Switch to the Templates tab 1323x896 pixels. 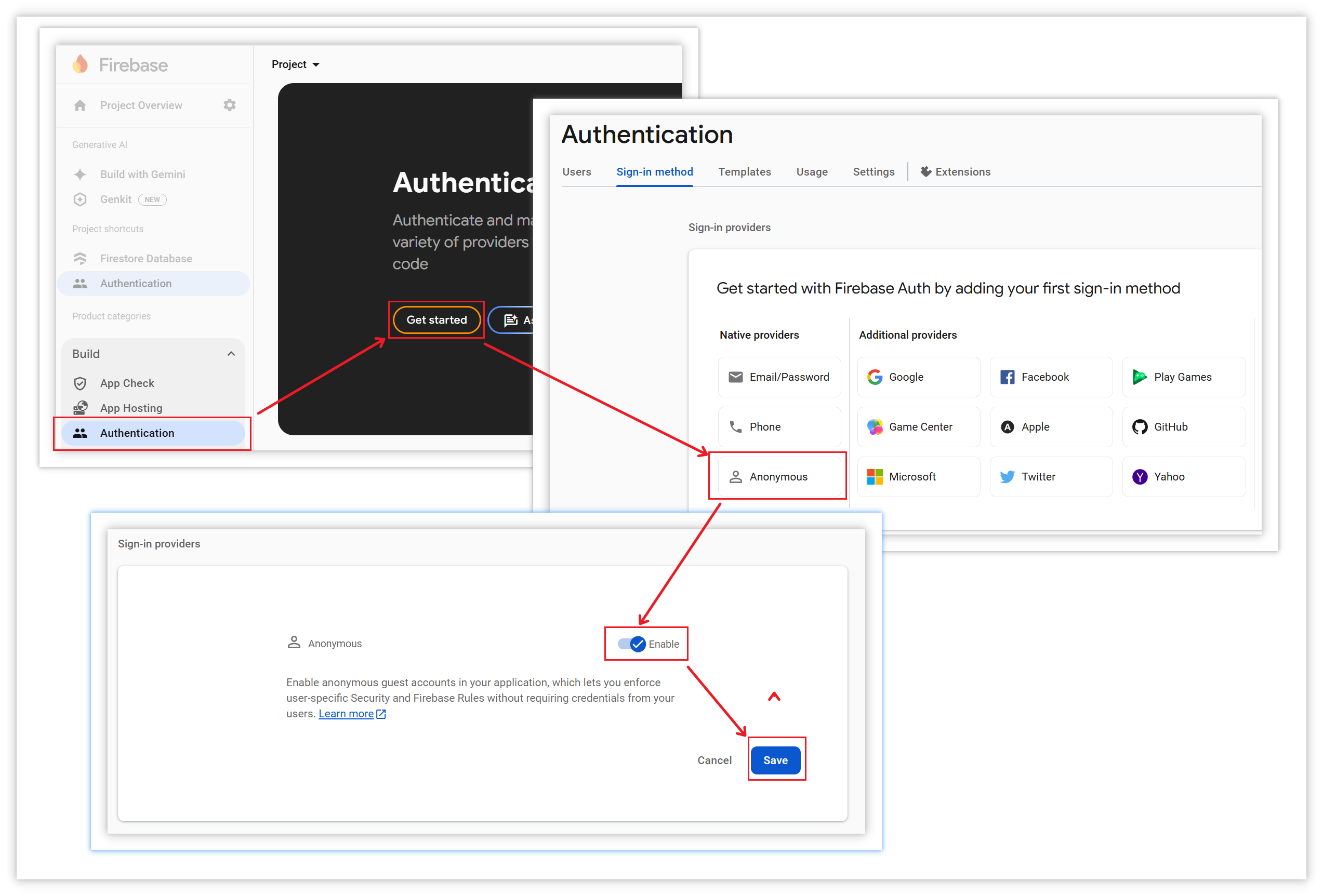coord(744,172)
